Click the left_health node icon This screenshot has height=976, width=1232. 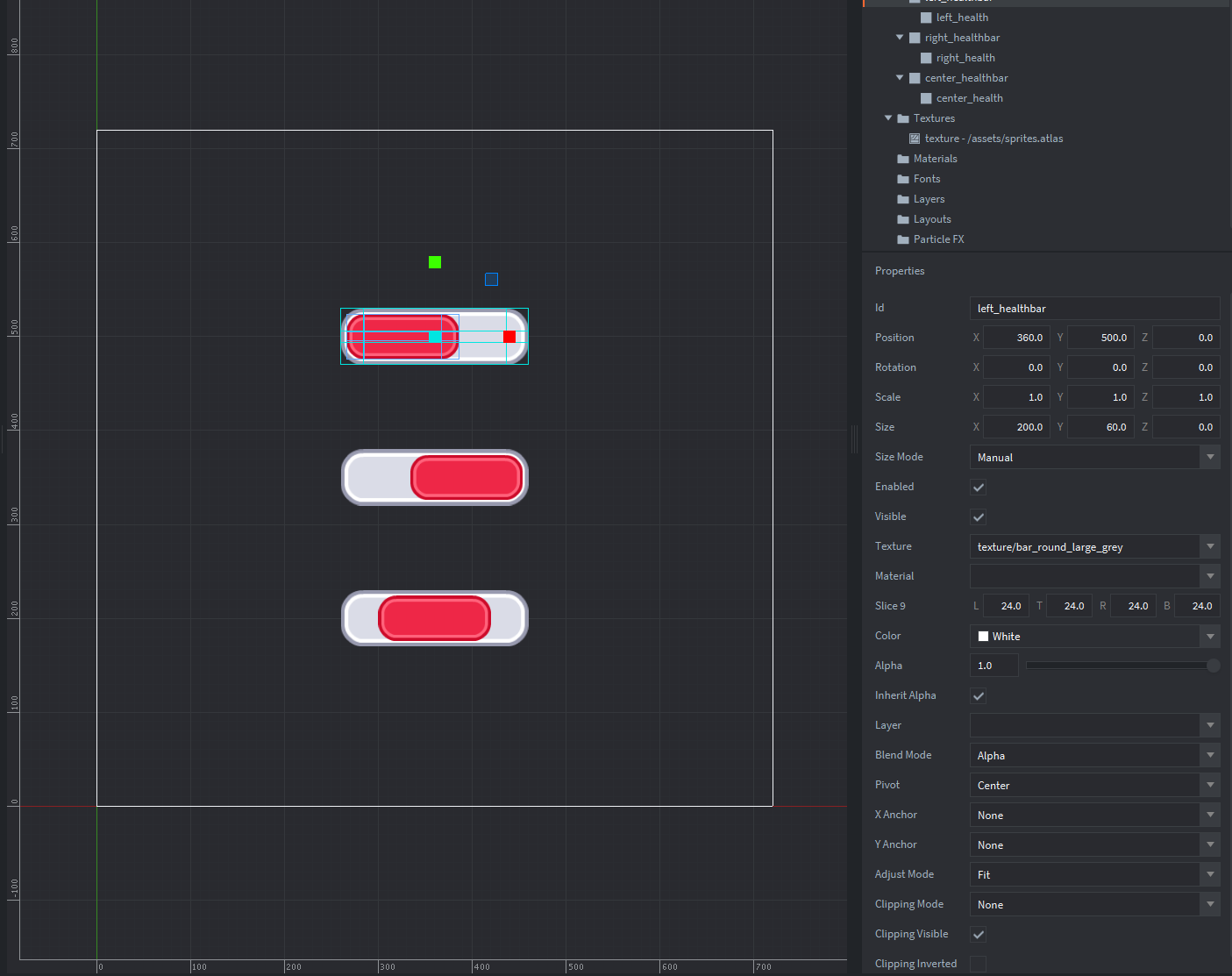pos(926,18)
